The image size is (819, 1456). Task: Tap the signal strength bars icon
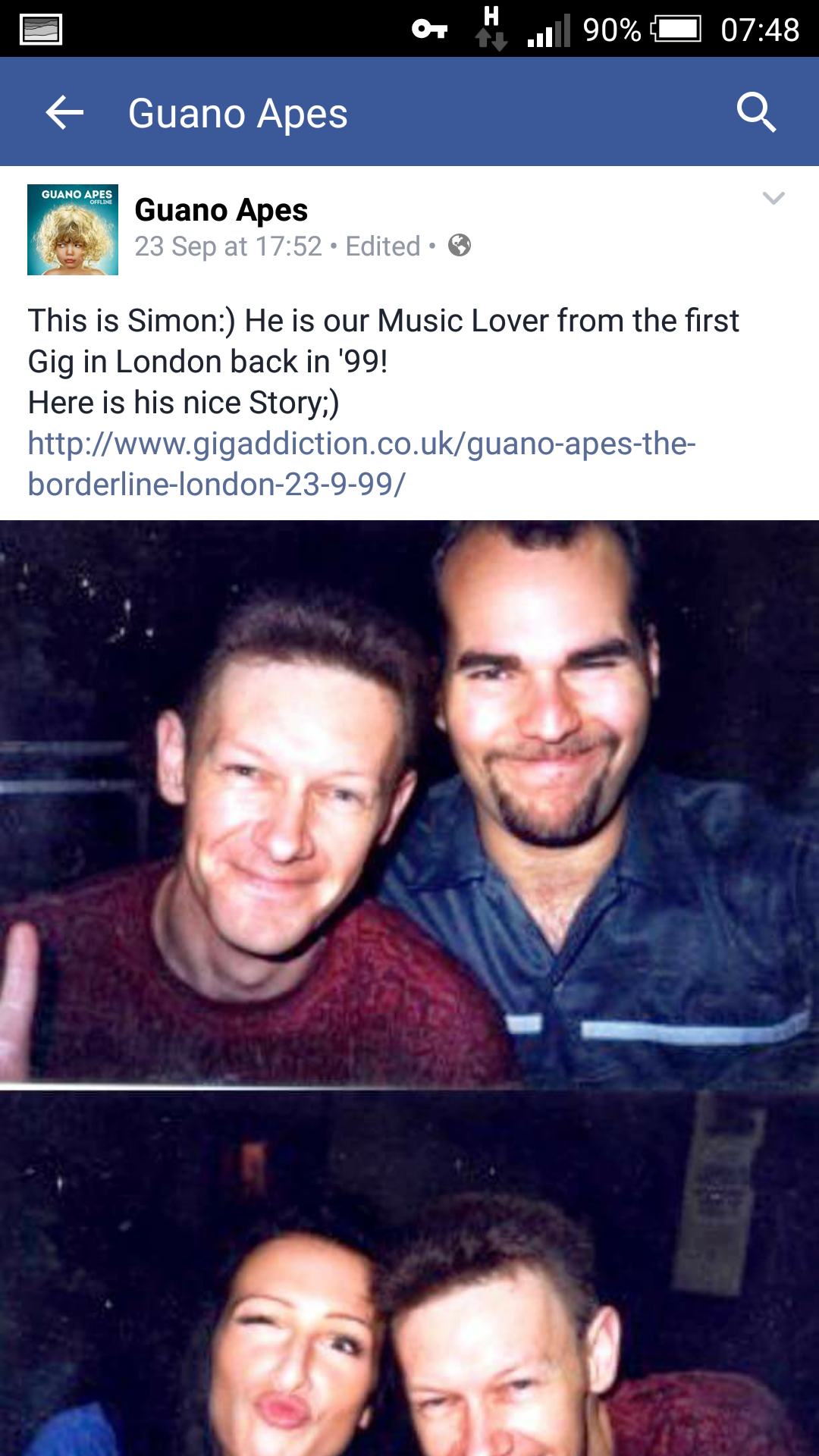pyautogui.click(x=548, y=31)
